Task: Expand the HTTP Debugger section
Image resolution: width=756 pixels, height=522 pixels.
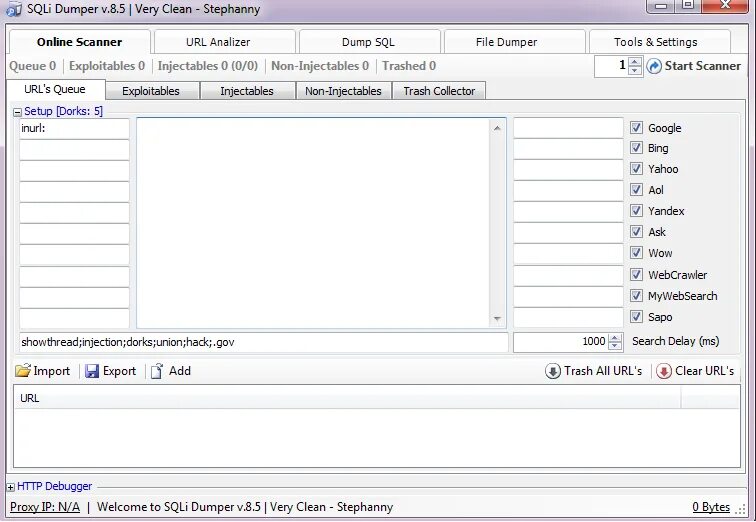Action: [11, 487]
